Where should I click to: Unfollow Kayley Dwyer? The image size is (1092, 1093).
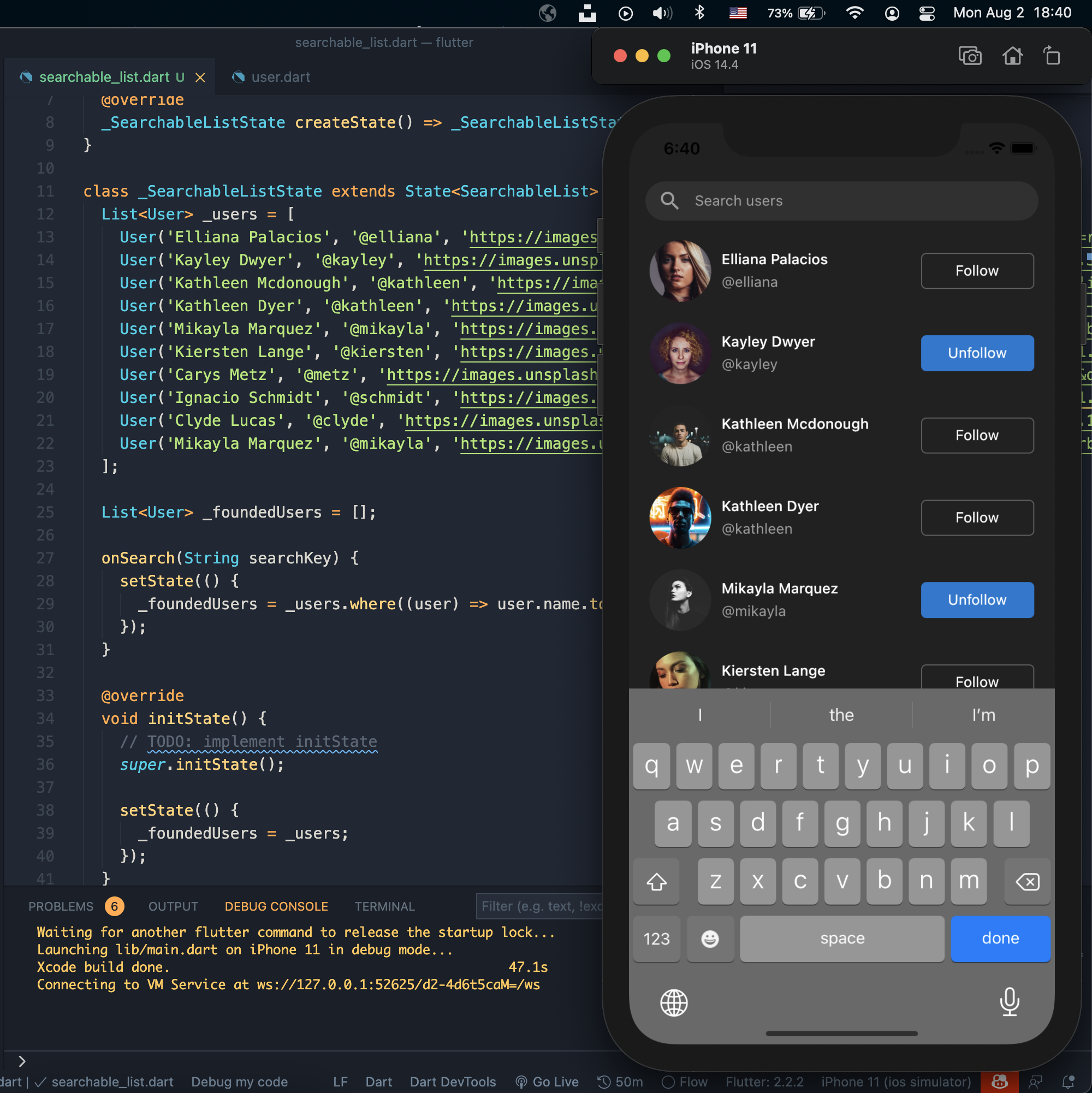tap(977, 353)
